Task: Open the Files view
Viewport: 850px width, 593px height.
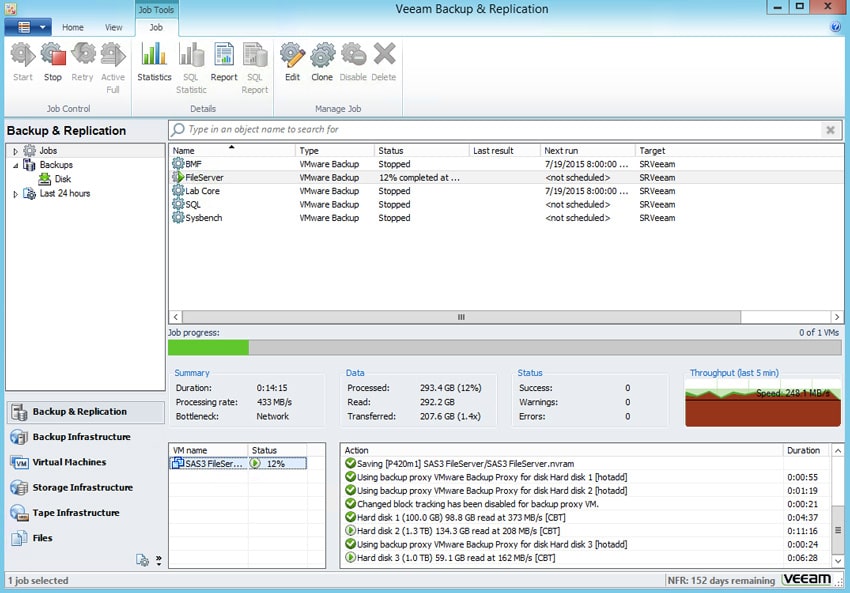Action: (x=86, y=538)
